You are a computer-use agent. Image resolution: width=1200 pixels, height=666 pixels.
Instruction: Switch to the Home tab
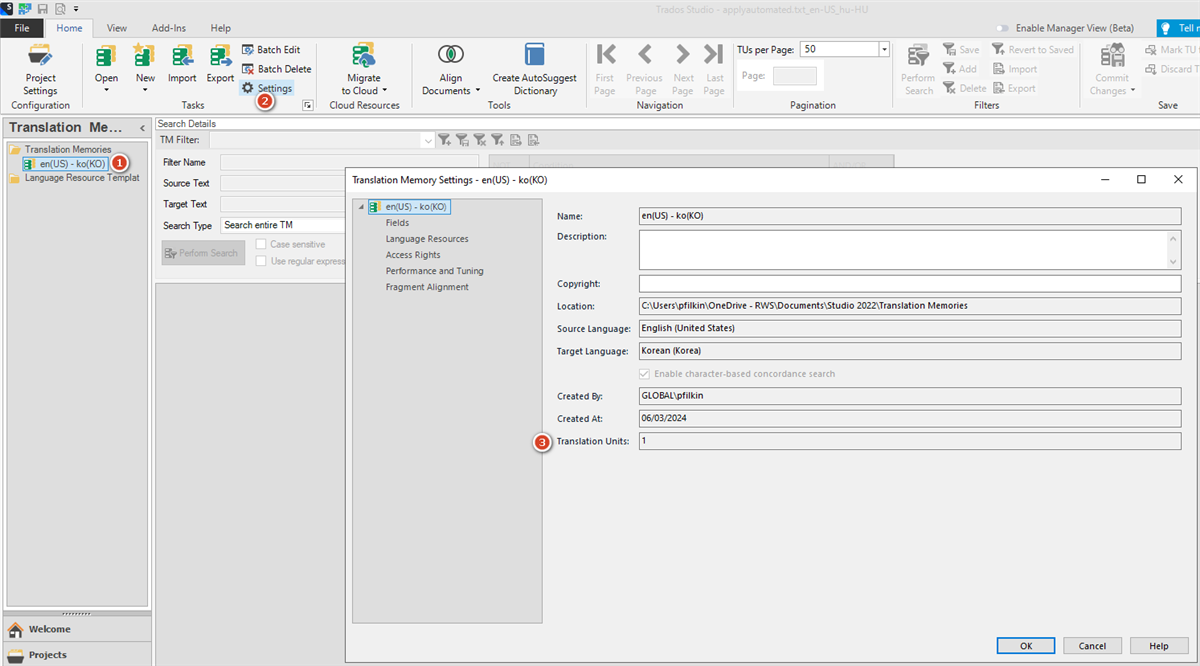coord(69,28)
